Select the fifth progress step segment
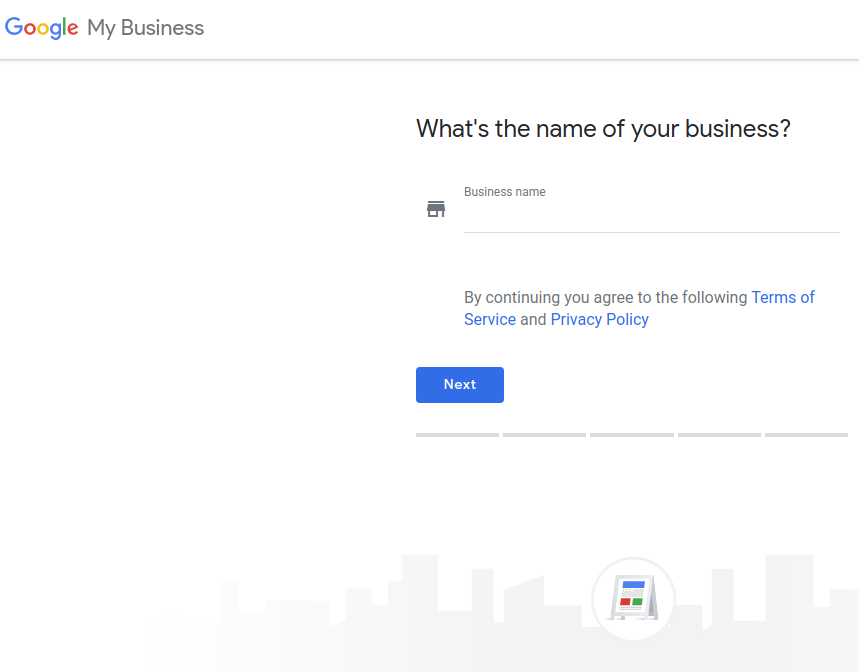859x672 pixels. [806, 435]
